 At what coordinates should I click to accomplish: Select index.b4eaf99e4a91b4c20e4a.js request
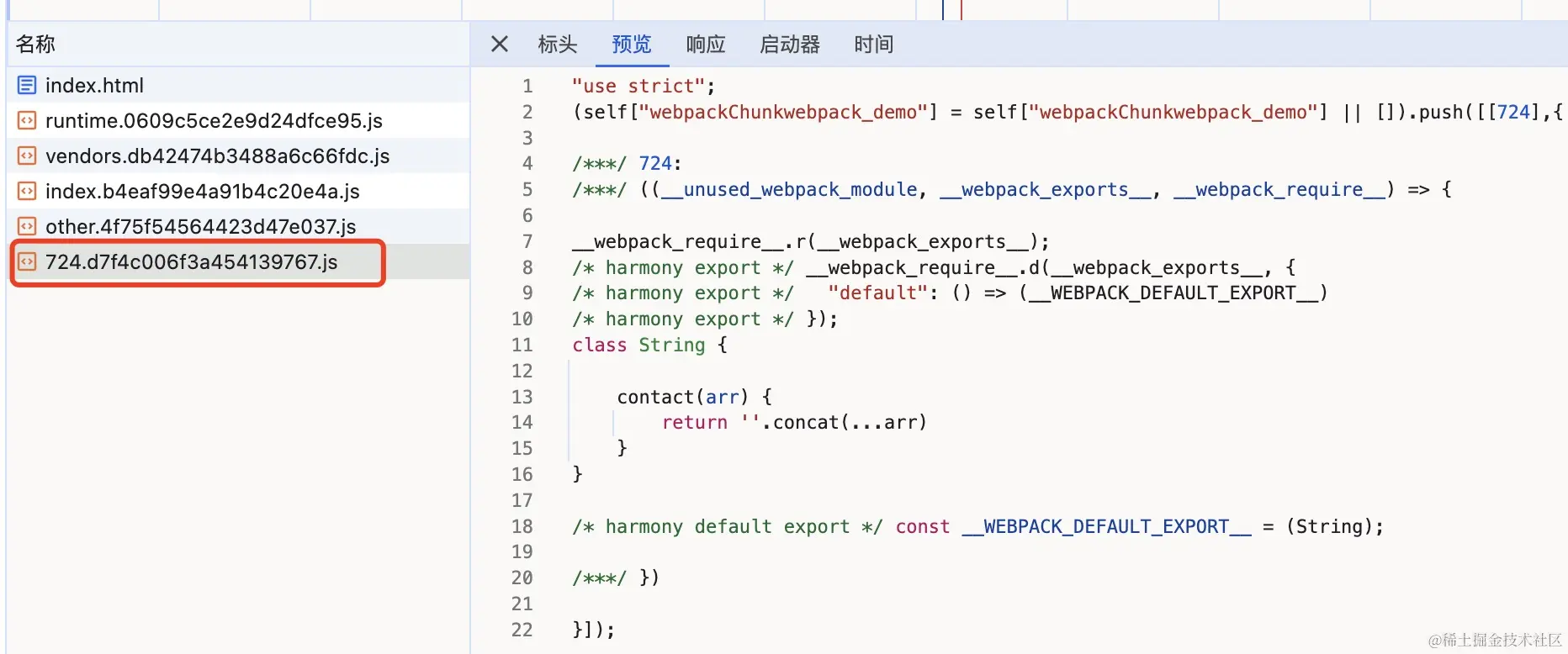[x=238, y=191]
